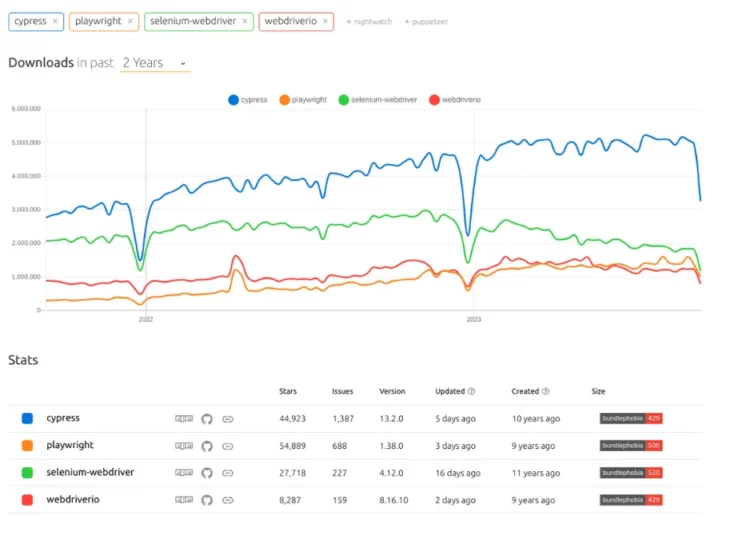Open the 2 Years time range dropdown
This screenshot has height=536, width=750.
coord(154,63)
